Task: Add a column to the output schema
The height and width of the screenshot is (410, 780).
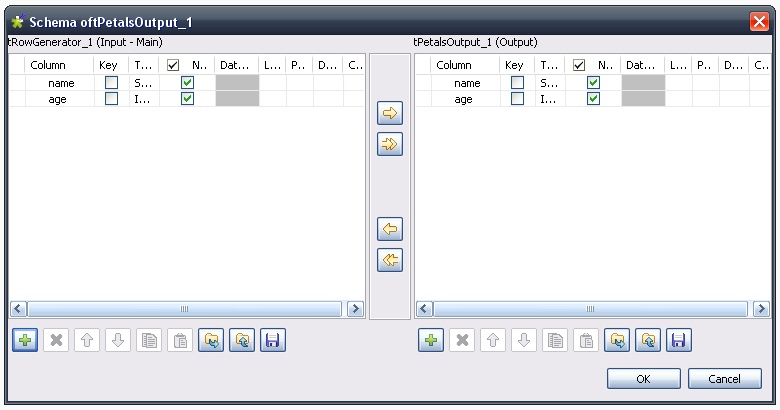Action: (x=432, y=341)
